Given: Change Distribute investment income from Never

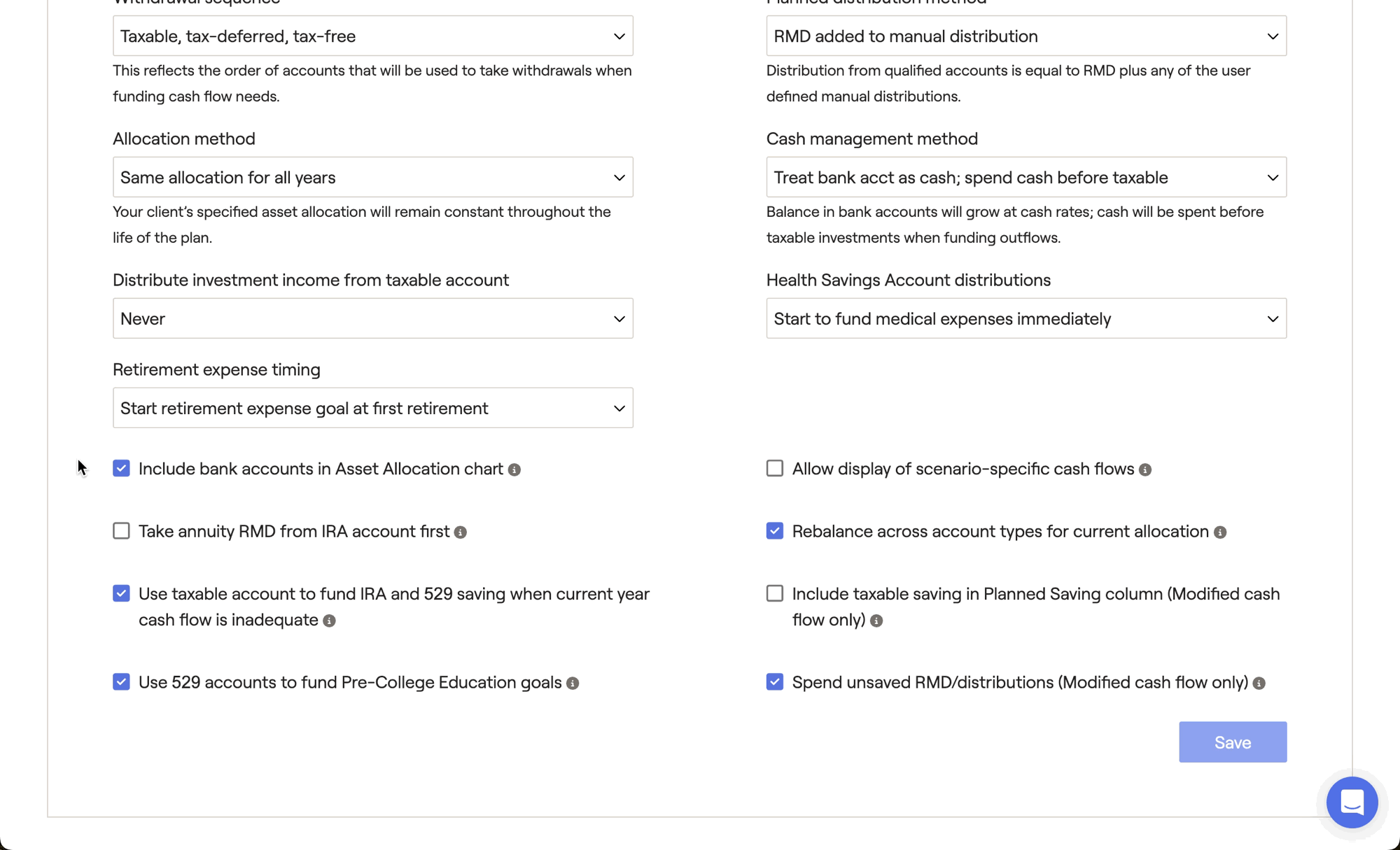Looking at the screenshot, I should [373, 318].
